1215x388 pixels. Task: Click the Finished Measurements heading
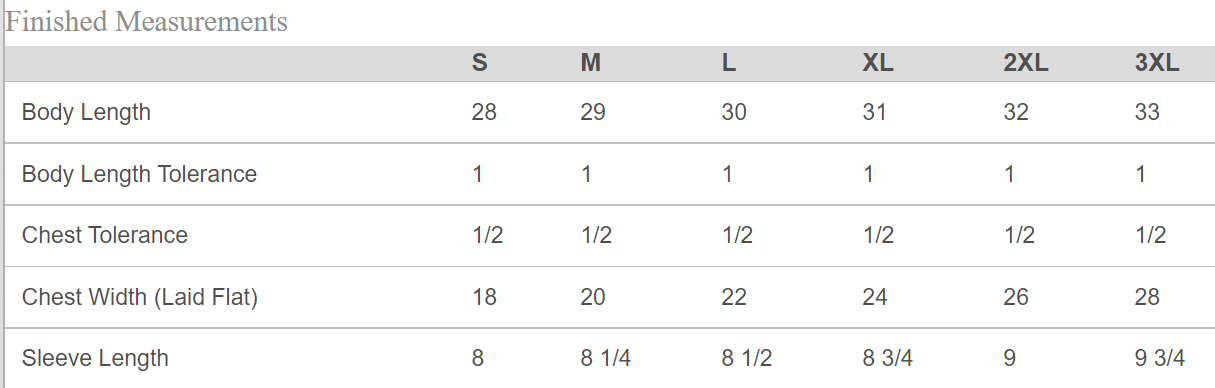tap(146, 21)
